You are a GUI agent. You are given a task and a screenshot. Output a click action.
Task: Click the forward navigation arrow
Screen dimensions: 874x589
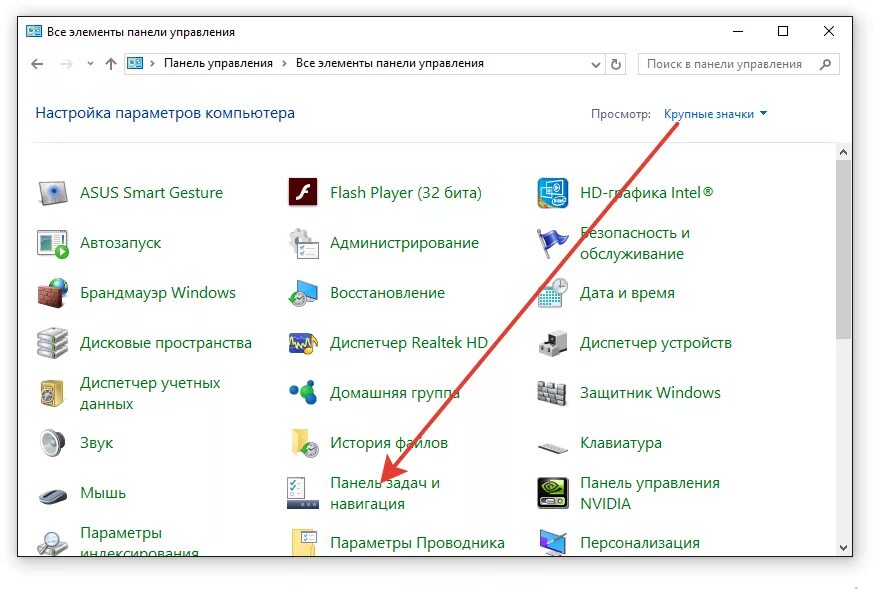tap(66, 64)
